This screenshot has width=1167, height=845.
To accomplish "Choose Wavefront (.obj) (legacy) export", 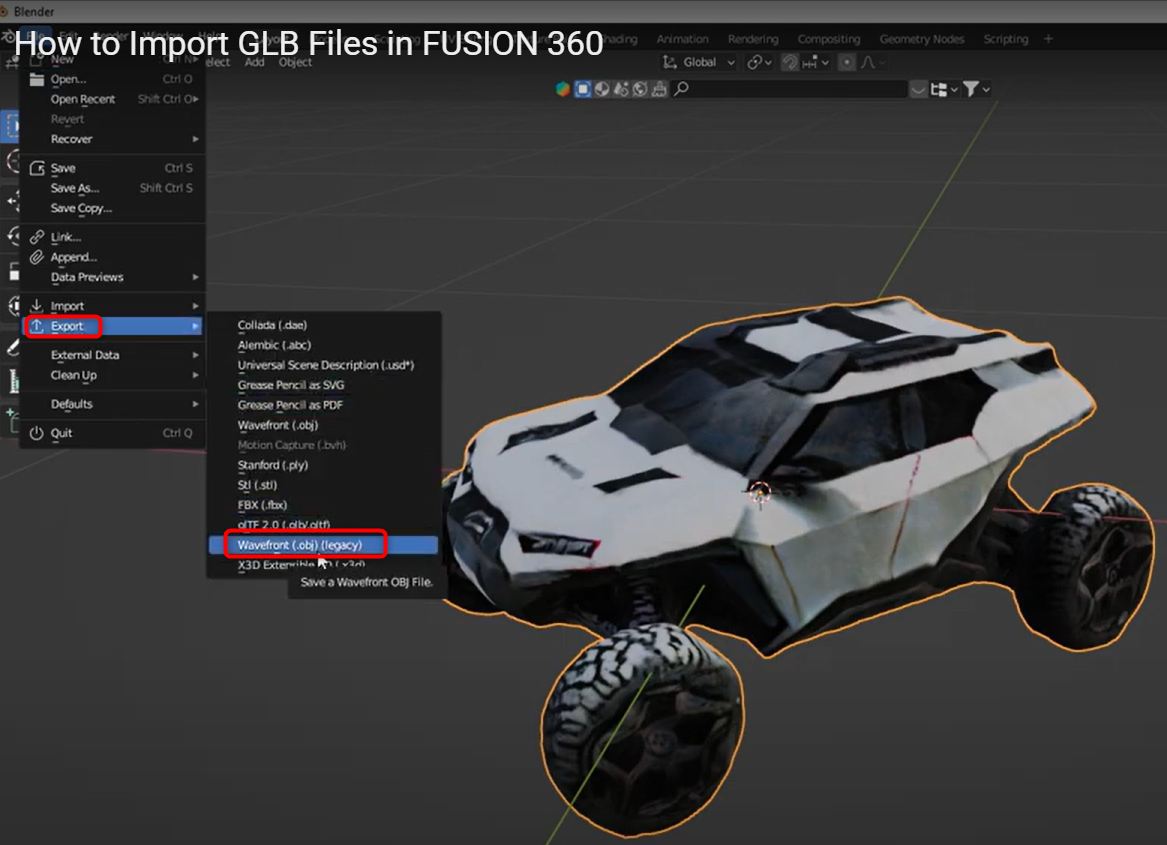I will (x=323, y=545).
